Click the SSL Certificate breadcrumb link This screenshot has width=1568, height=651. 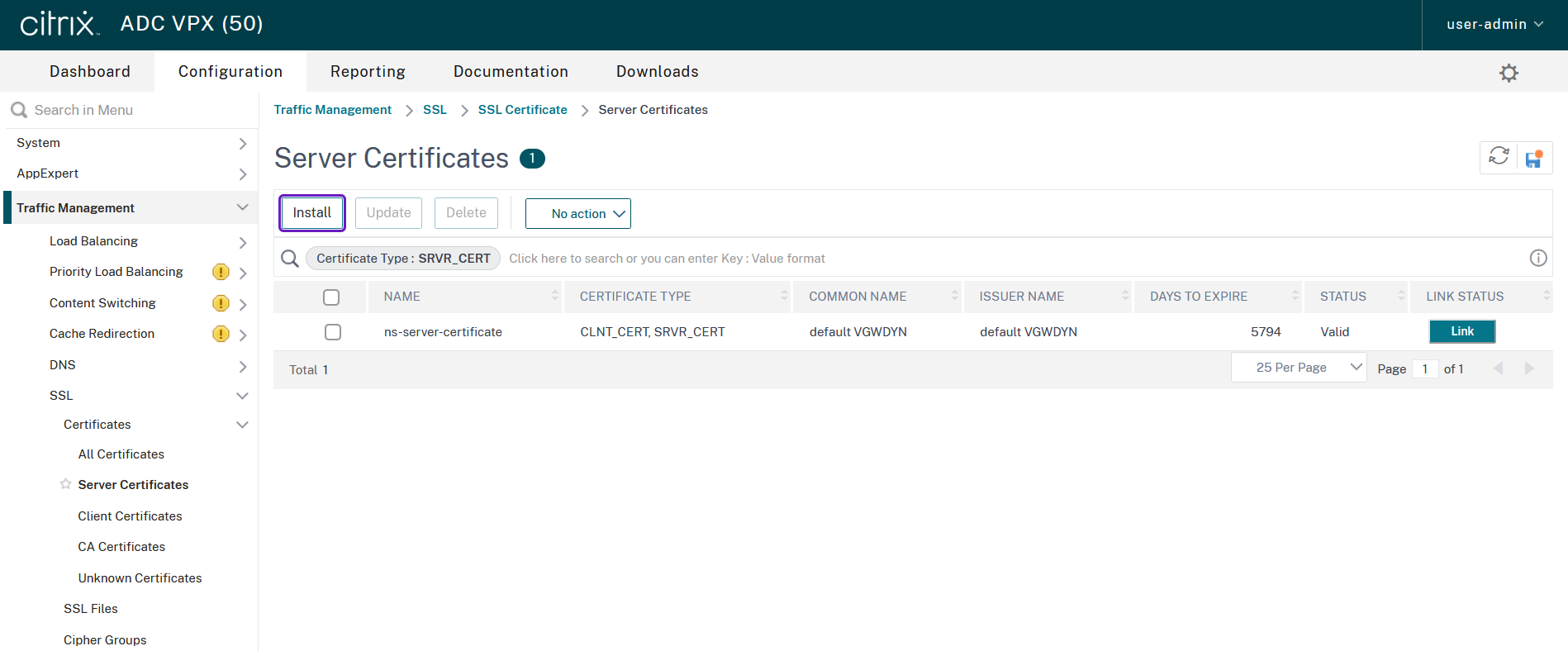523,110
